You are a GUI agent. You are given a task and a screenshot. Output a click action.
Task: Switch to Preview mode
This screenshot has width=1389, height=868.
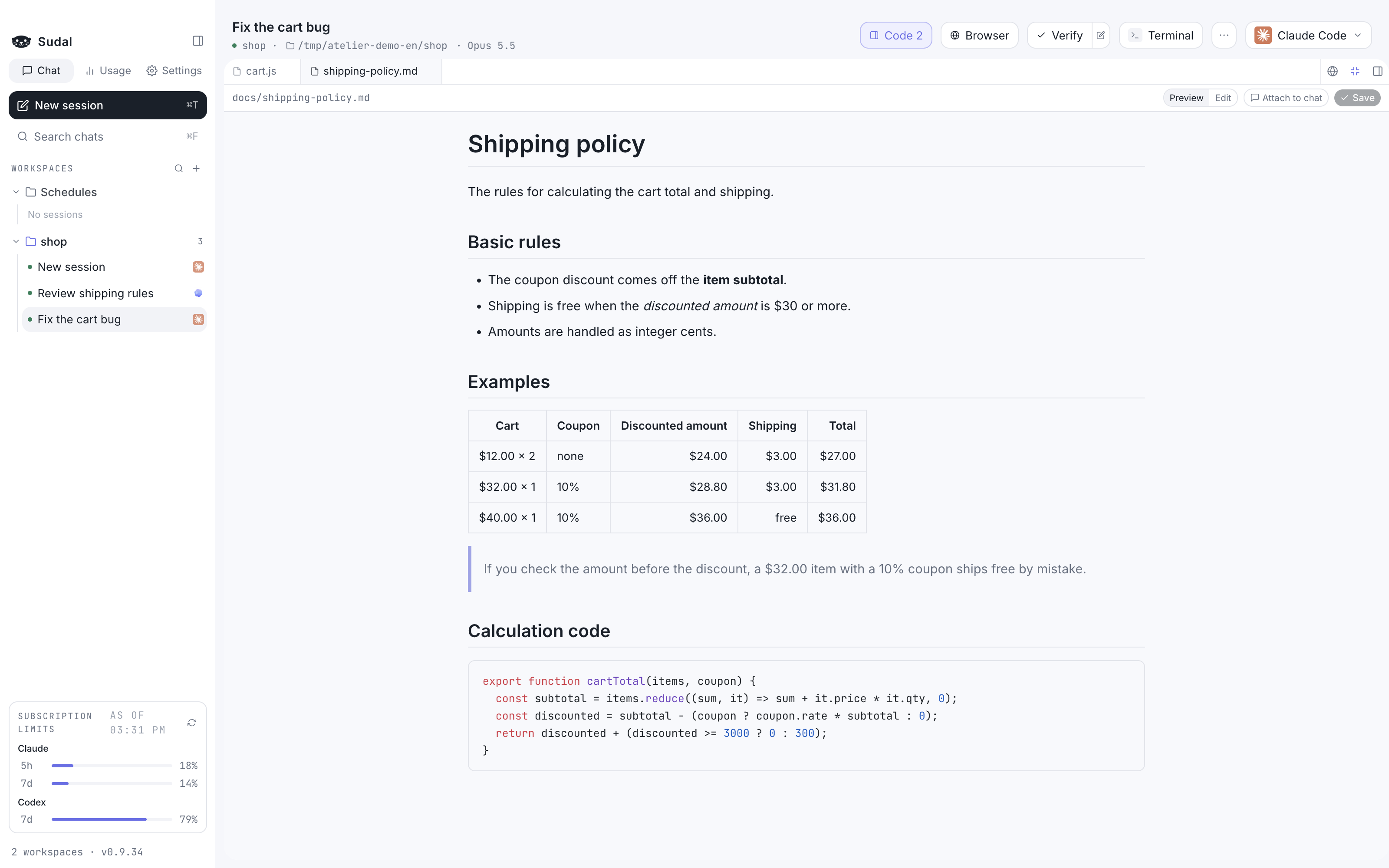point(1186,98)
